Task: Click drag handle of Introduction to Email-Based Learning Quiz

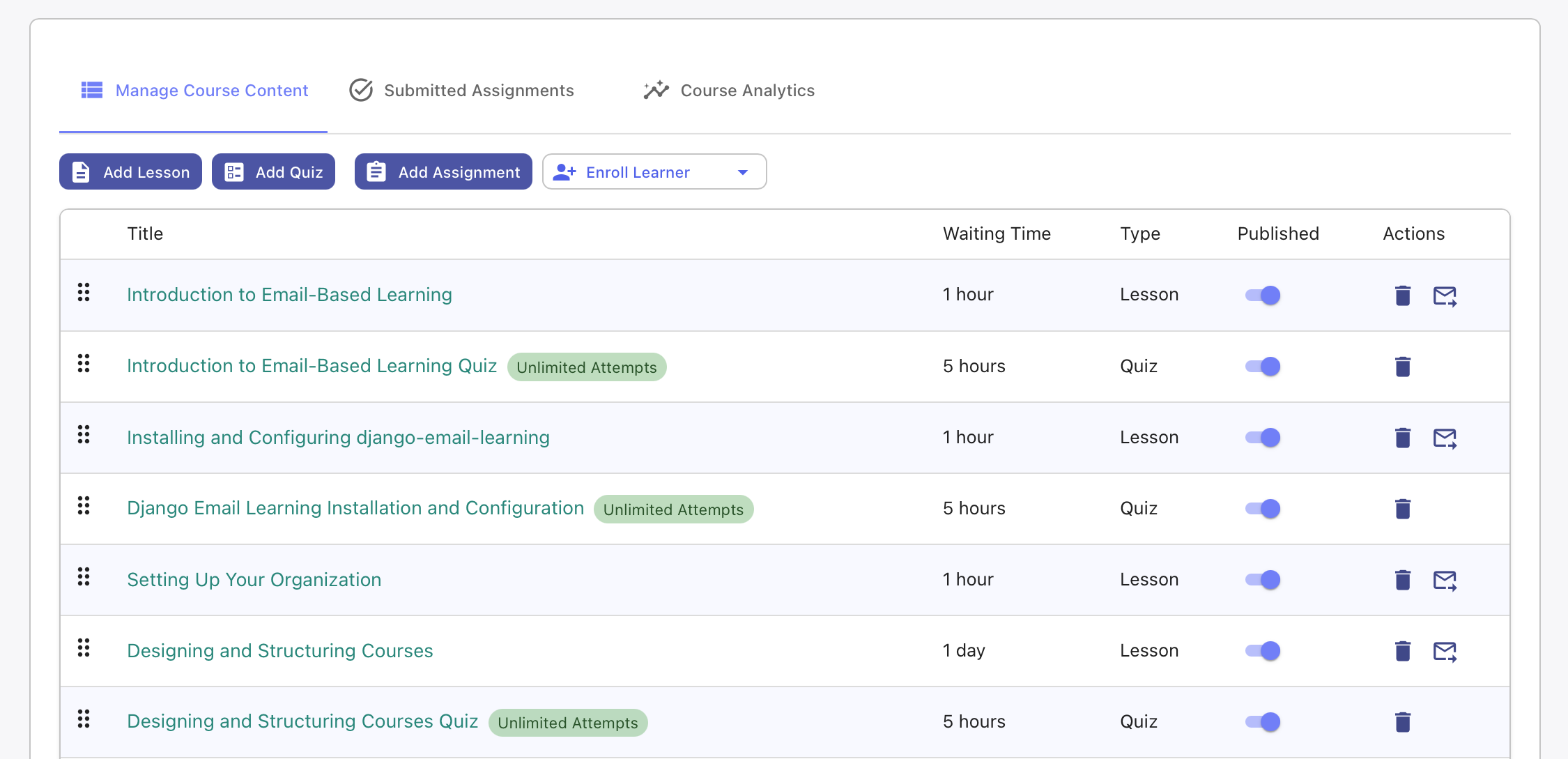Action: pyautogui.click(x=84, y=363)
